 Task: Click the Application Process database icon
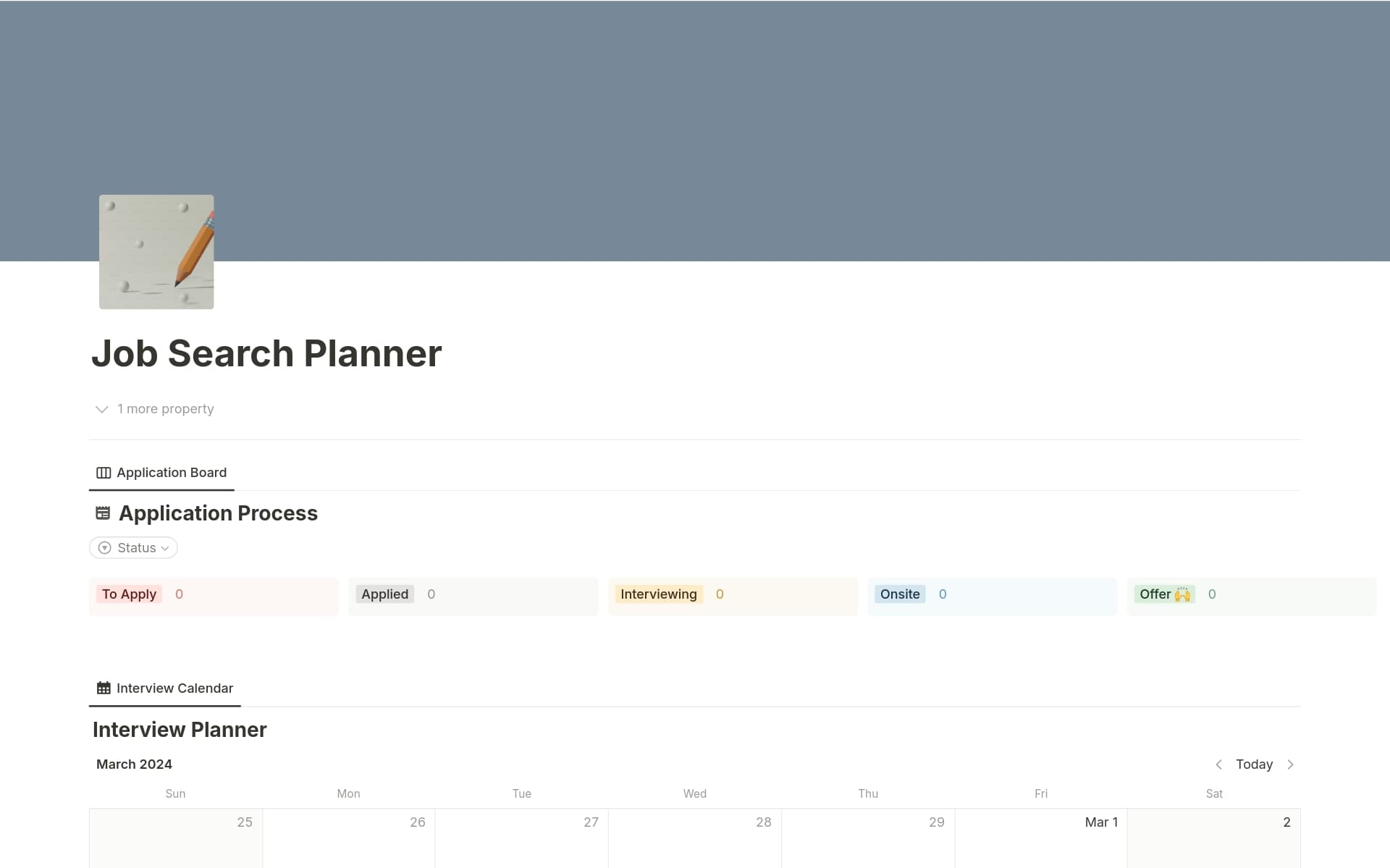pos(103,513)
